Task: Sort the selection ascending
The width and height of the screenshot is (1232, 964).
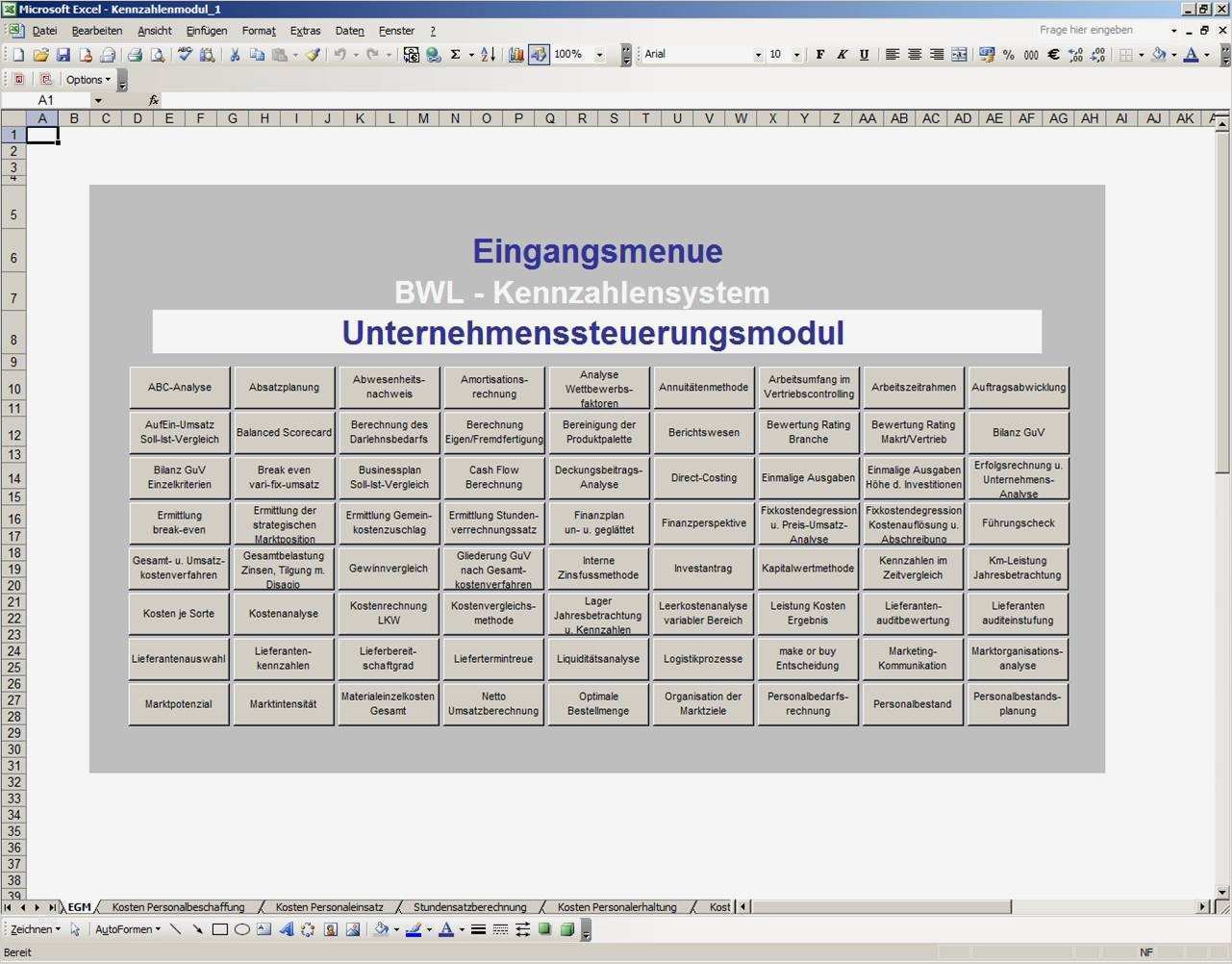Action: tap(488, 54)
